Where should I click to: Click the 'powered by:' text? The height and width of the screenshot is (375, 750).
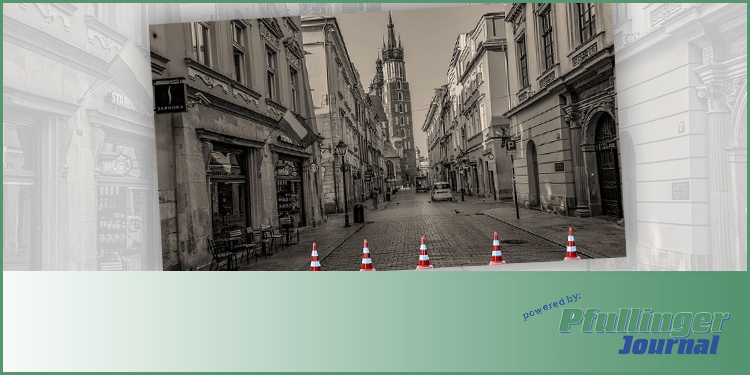(551, 307)
